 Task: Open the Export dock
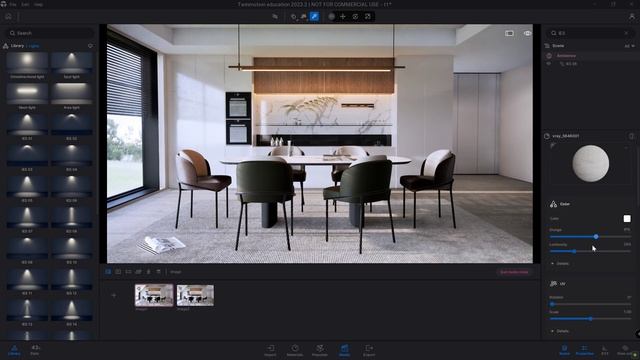click(369, 350)
